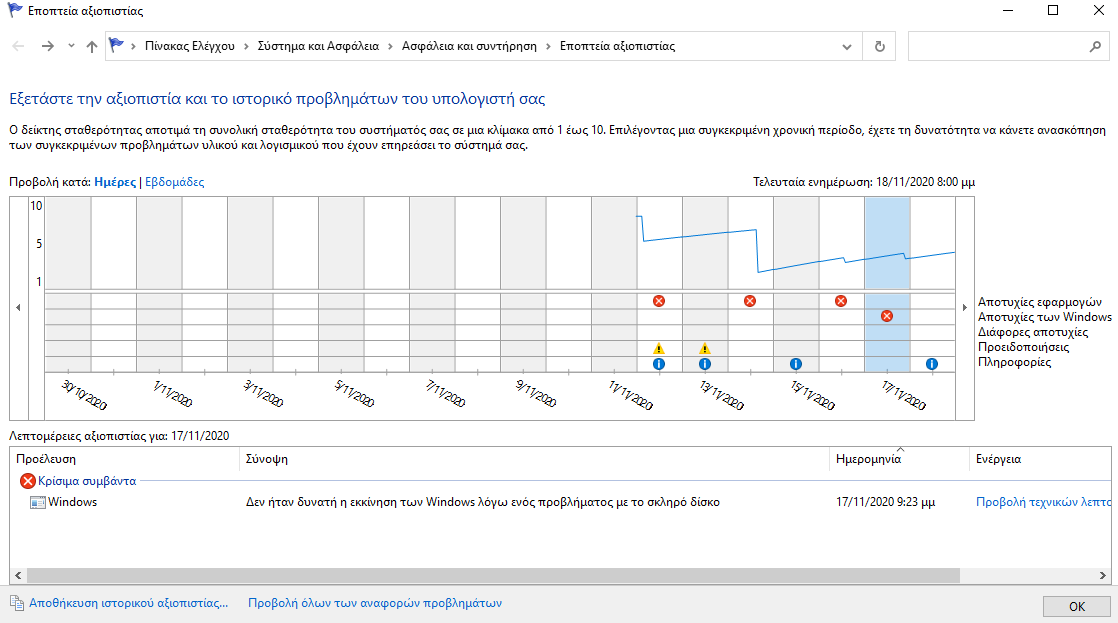Refresh the address bar location
The width and height of the screenshot is (1118, 623).
[879, 46]
